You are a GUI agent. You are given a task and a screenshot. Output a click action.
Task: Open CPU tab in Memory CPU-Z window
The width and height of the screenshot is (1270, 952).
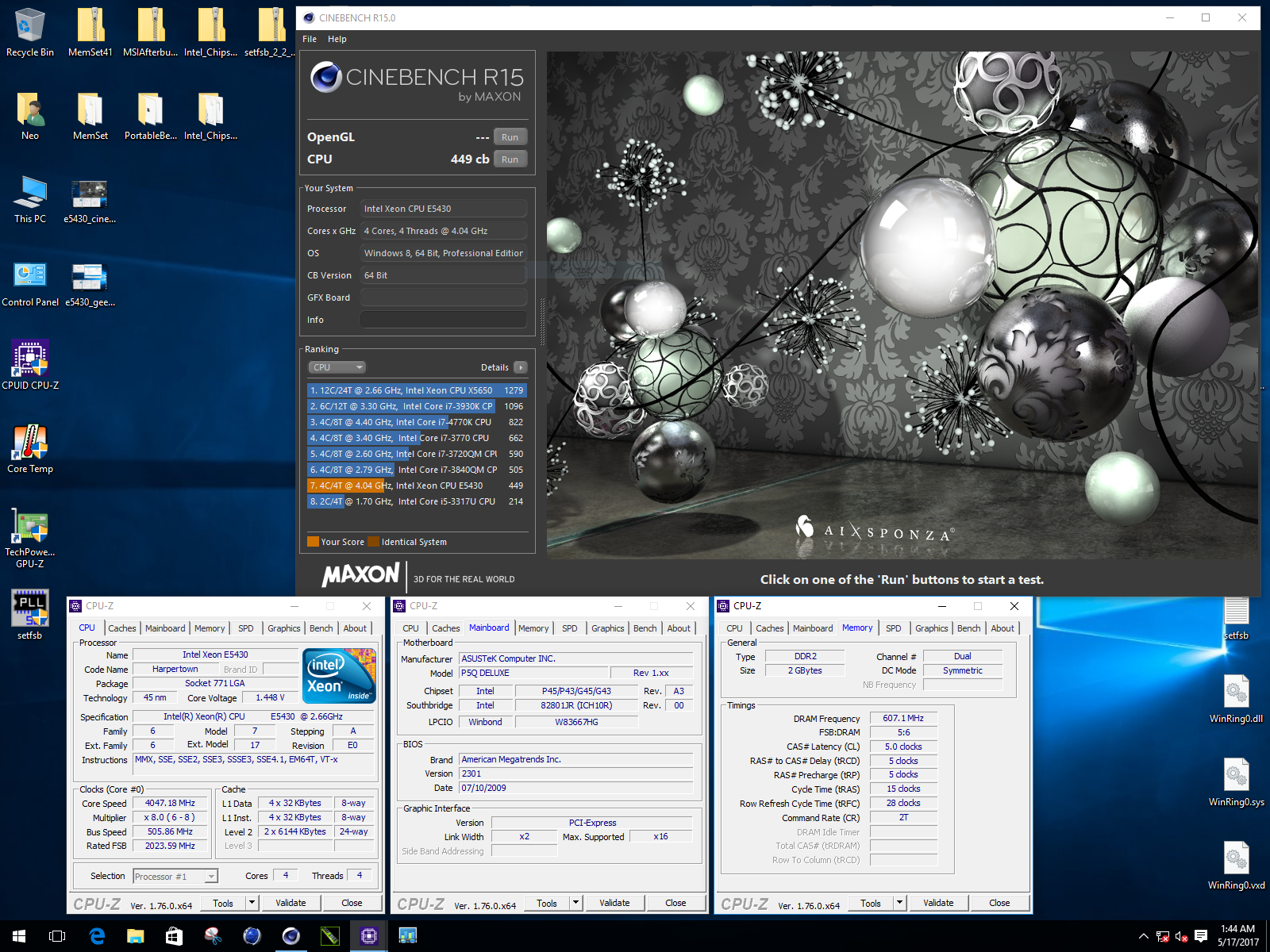click(x=735, y=628)
